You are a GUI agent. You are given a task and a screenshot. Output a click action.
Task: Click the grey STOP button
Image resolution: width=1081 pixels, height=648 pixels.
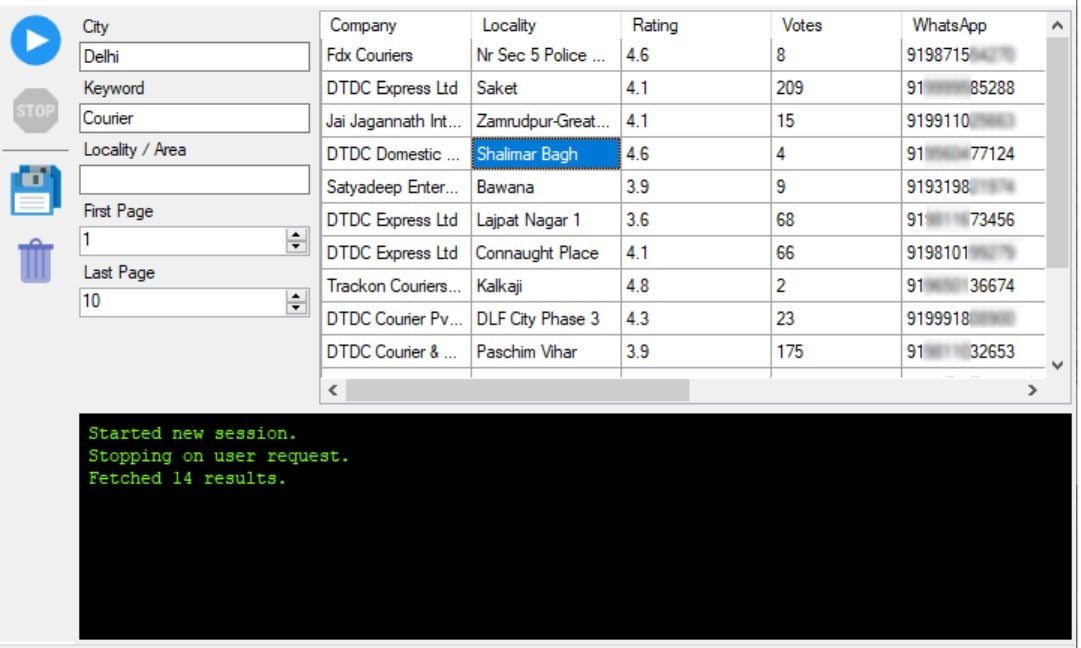pos(35,110)
